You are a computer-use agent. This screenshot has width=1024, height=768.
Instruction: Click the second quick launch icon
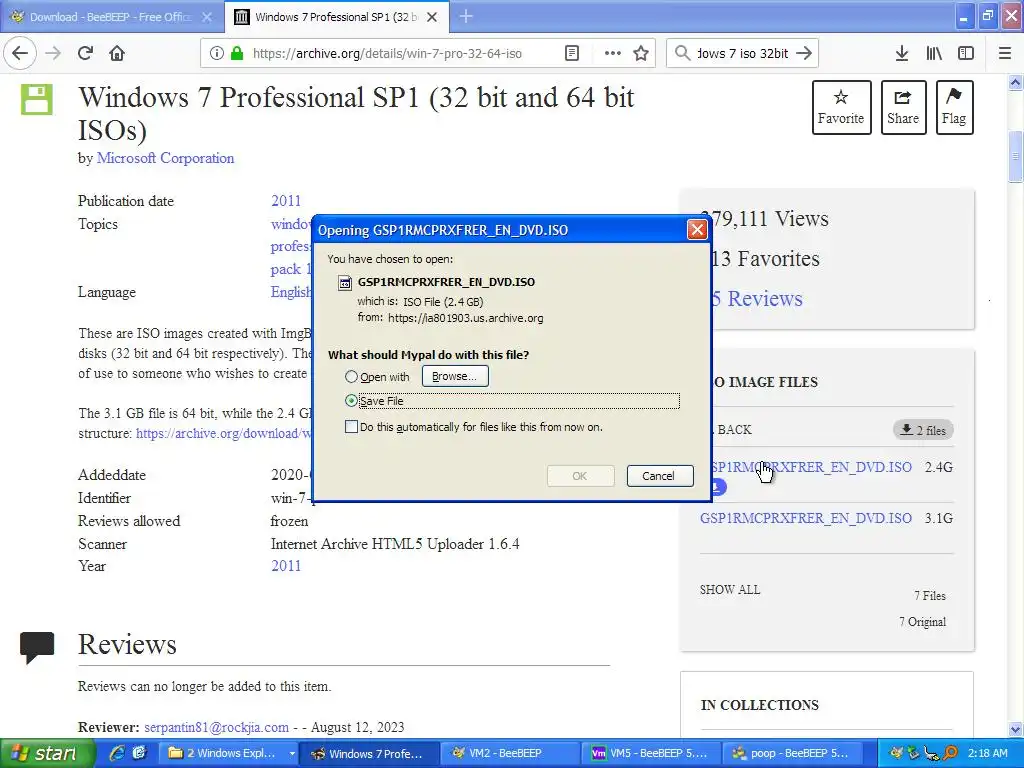pyautogui.click(x=139, y=753)
